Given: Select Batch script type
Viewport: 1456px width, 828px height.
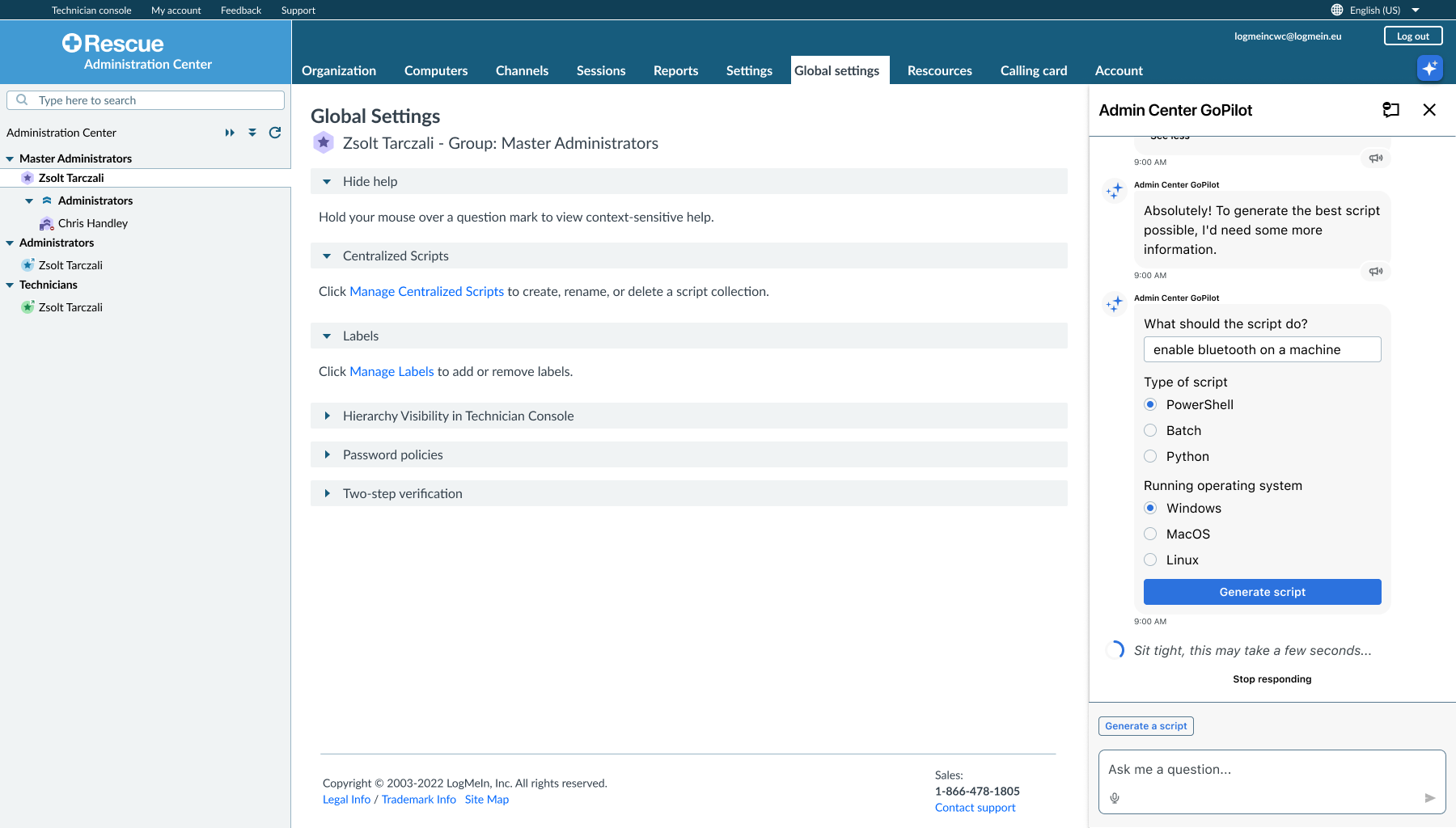Looking at the screenshot, I should (x=1150, y=430).
